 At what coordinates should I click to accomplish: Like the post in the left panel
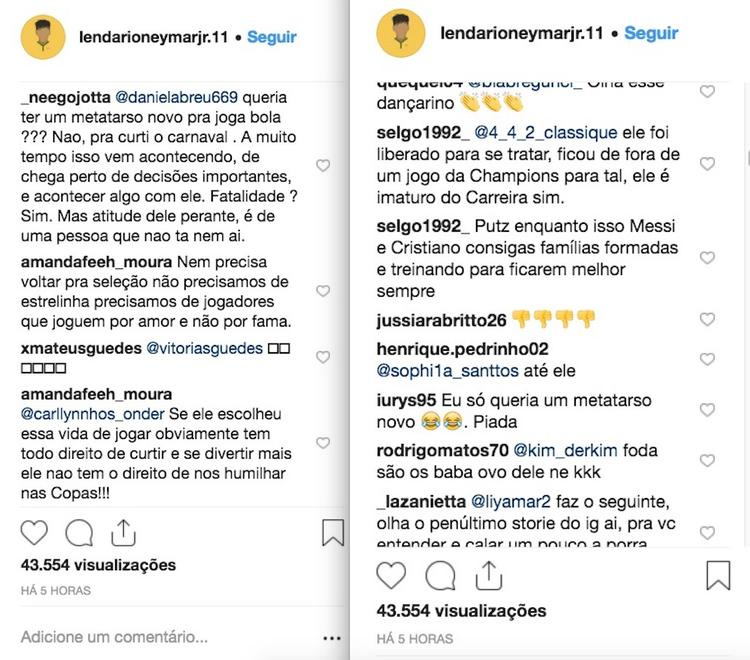pos(35,533)
